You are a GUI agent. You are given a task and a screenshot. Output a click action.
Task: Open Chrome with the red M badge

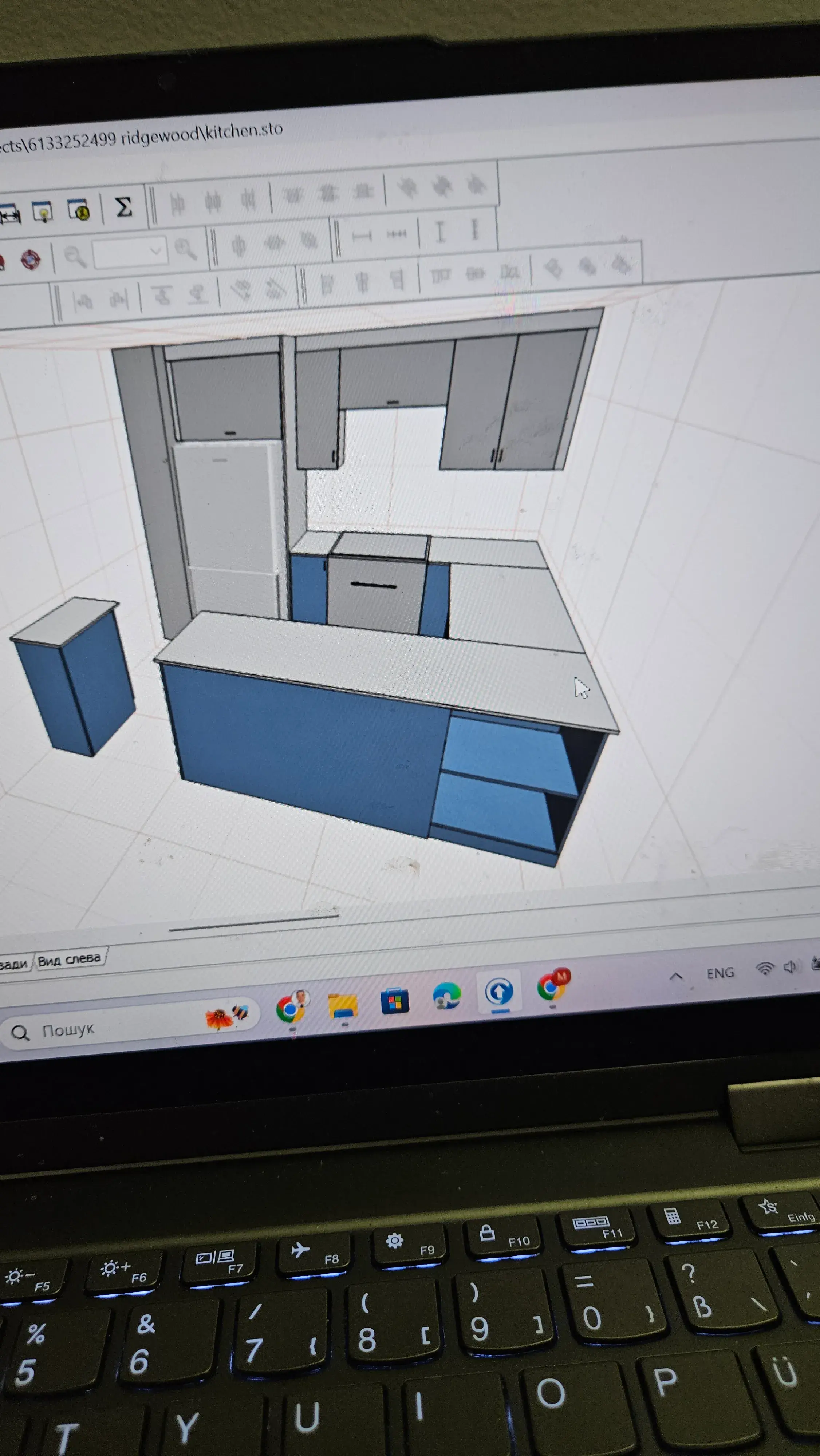click(x=553, y=986)
